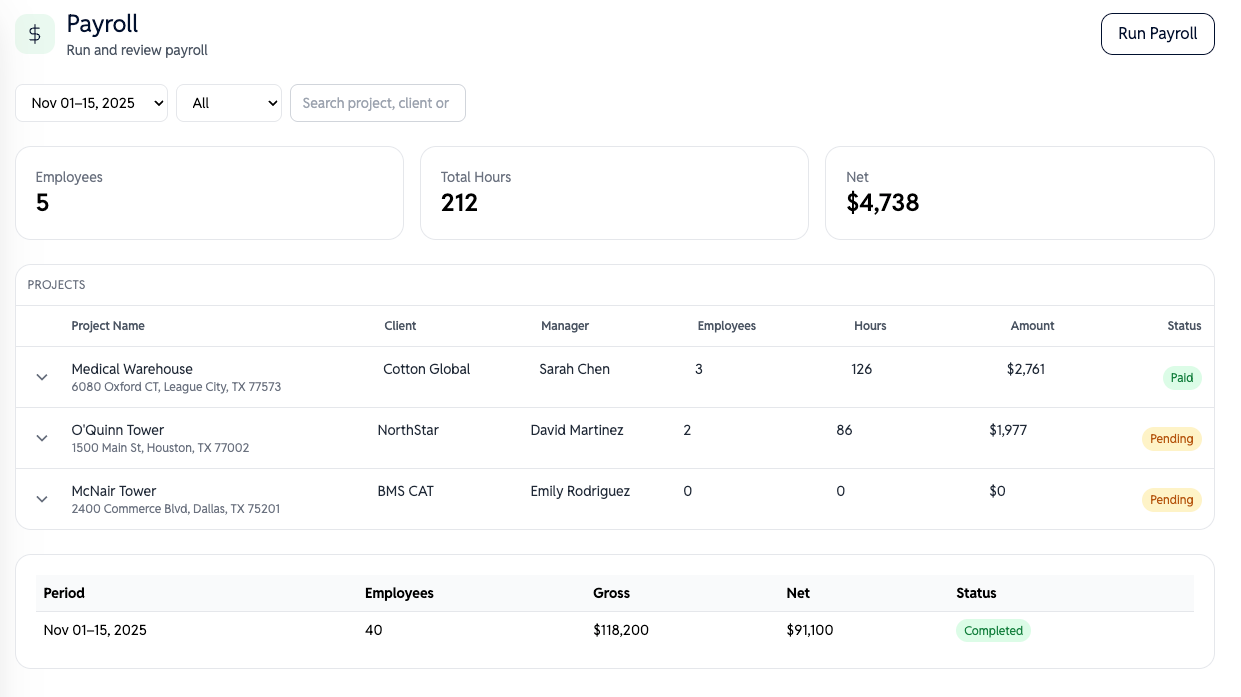
Task: Select the Medical Warehouse project name
Action: (132, 369)
